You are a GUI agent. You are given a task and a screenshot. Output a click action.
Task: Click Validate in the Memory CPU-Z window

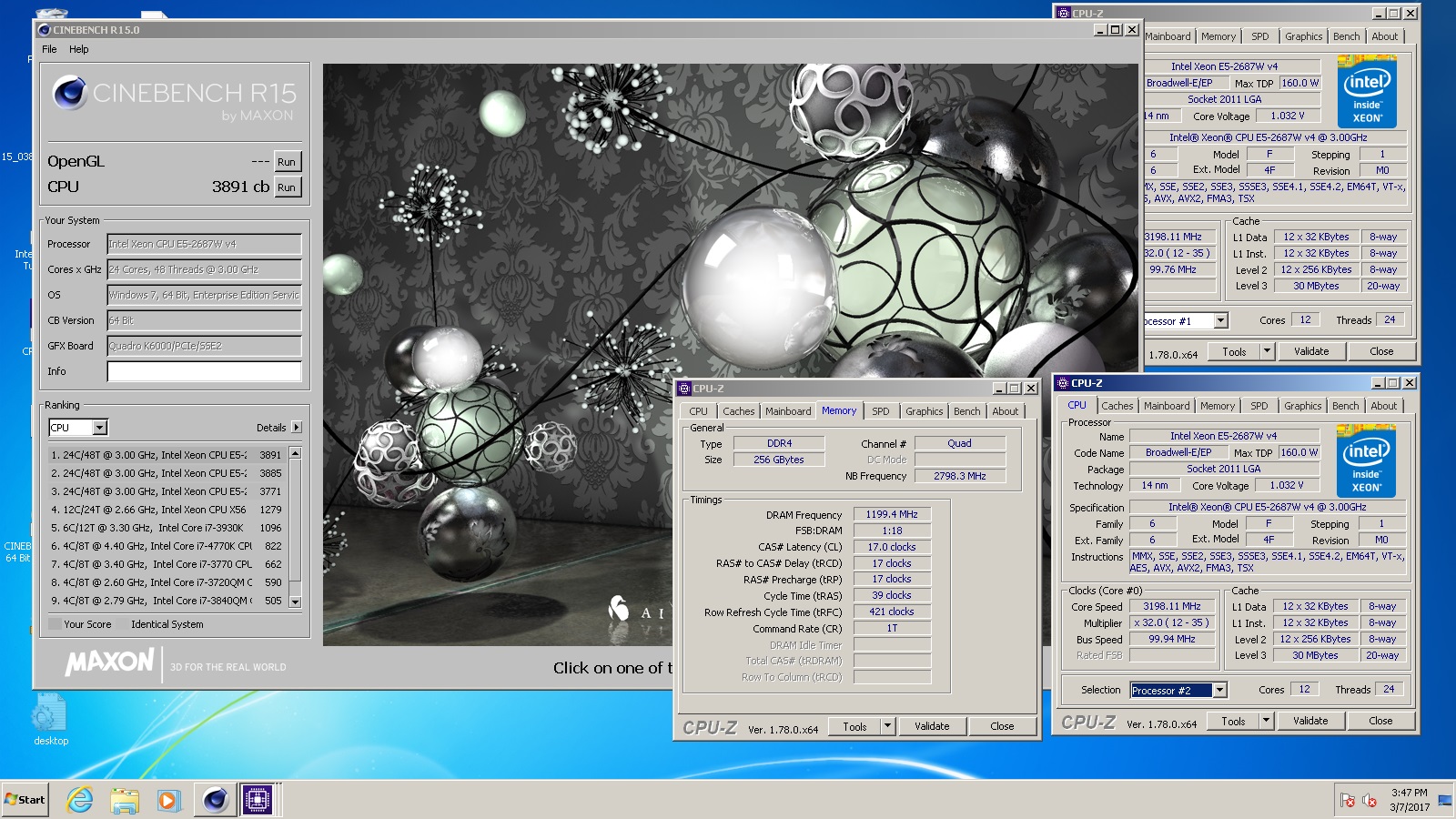(932, 726)
